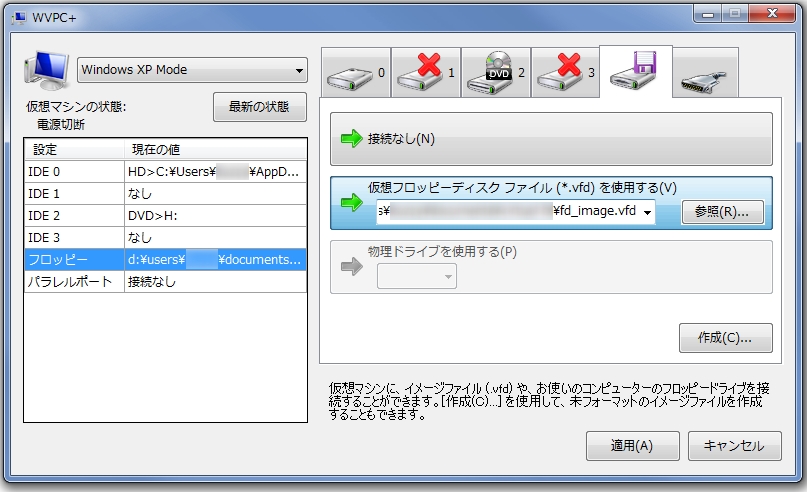Select the IDE 2 settings row
Screen dimensions: 807x492
click(x=165, y=216)
